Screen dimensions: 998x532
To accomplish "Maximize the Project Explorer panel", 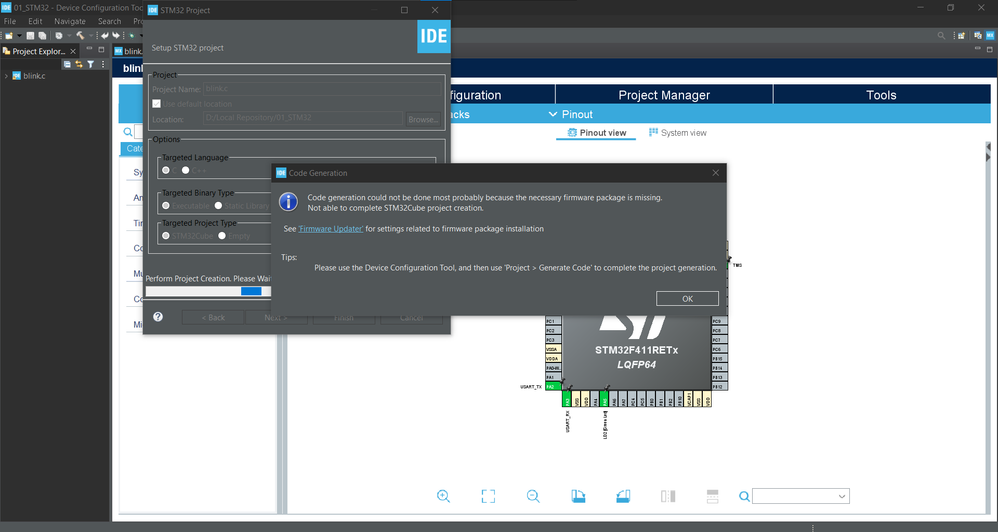I will tap(101, 50).
